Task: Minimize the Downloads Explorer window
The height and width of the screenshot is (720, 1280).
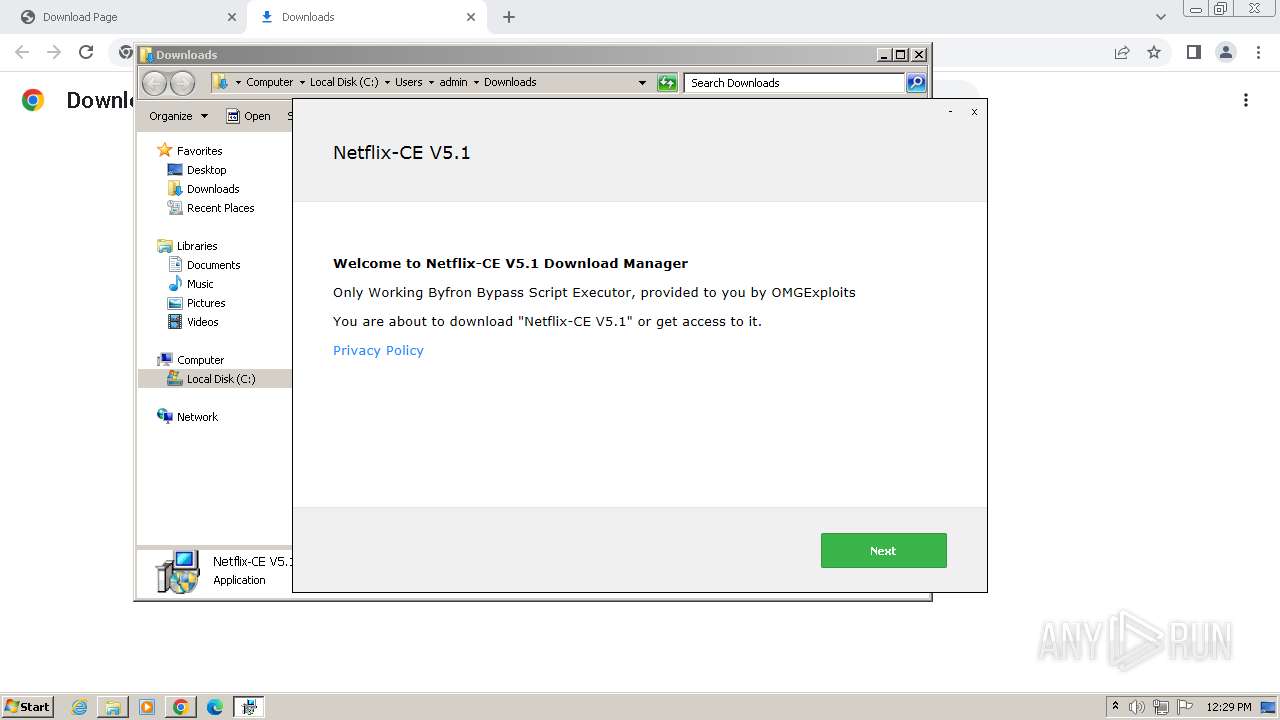Action: pos(884,55)
